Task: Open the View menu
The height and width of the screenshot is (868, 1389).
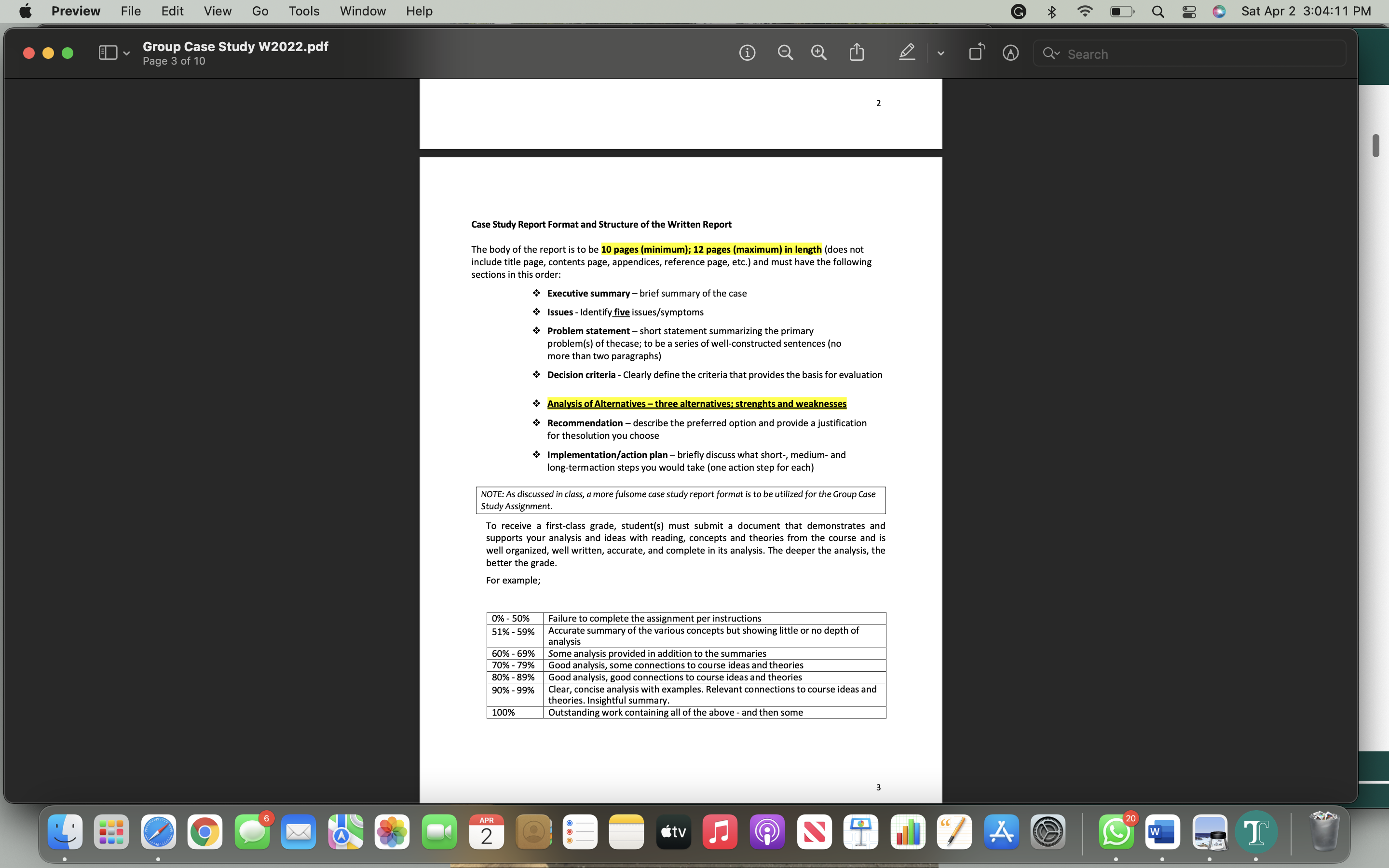Action: point(218,11)
